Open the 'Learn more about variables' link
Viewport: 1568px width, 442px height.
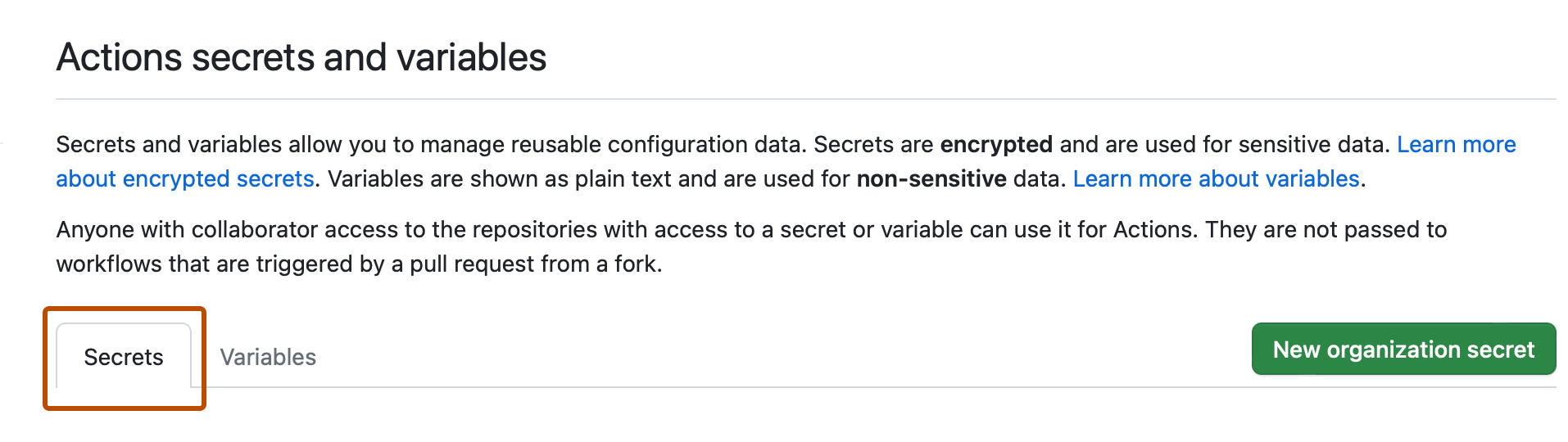[x=1216, y=178]
